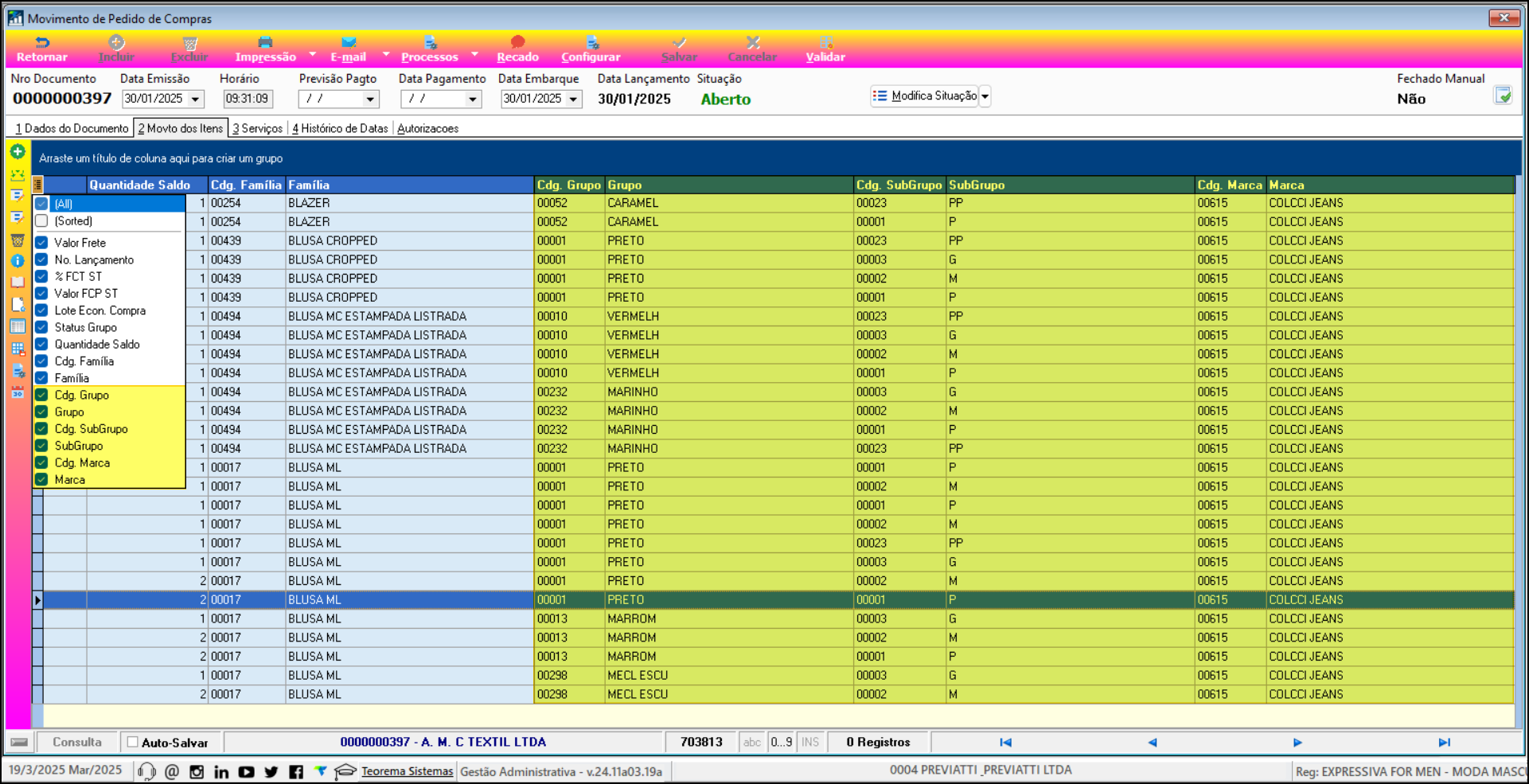Click the table list sidebar icon
The image size is (1529, 784).
[18, 326]
